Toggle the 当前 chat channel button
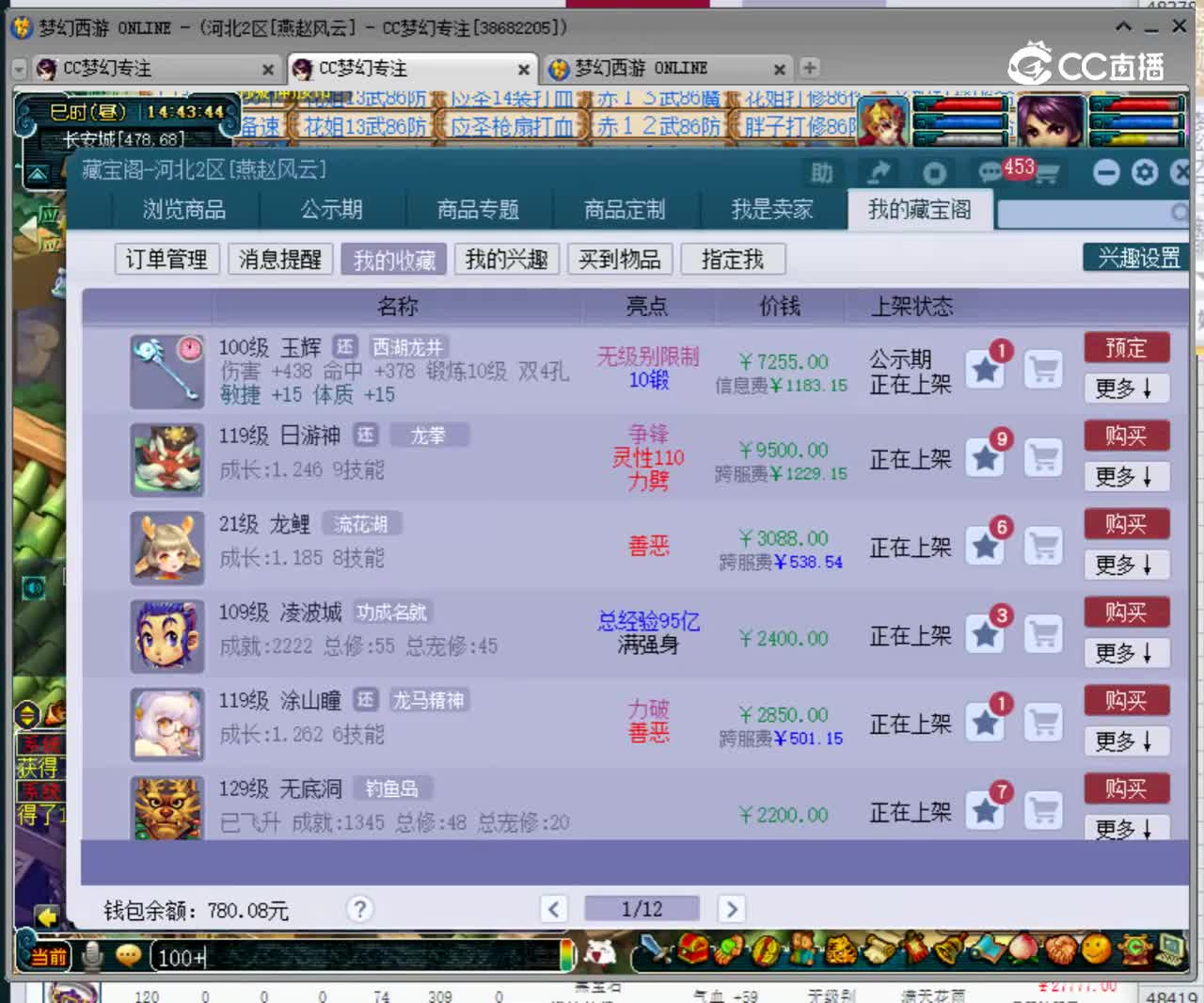1204x1003 pixels. [48, 957]
